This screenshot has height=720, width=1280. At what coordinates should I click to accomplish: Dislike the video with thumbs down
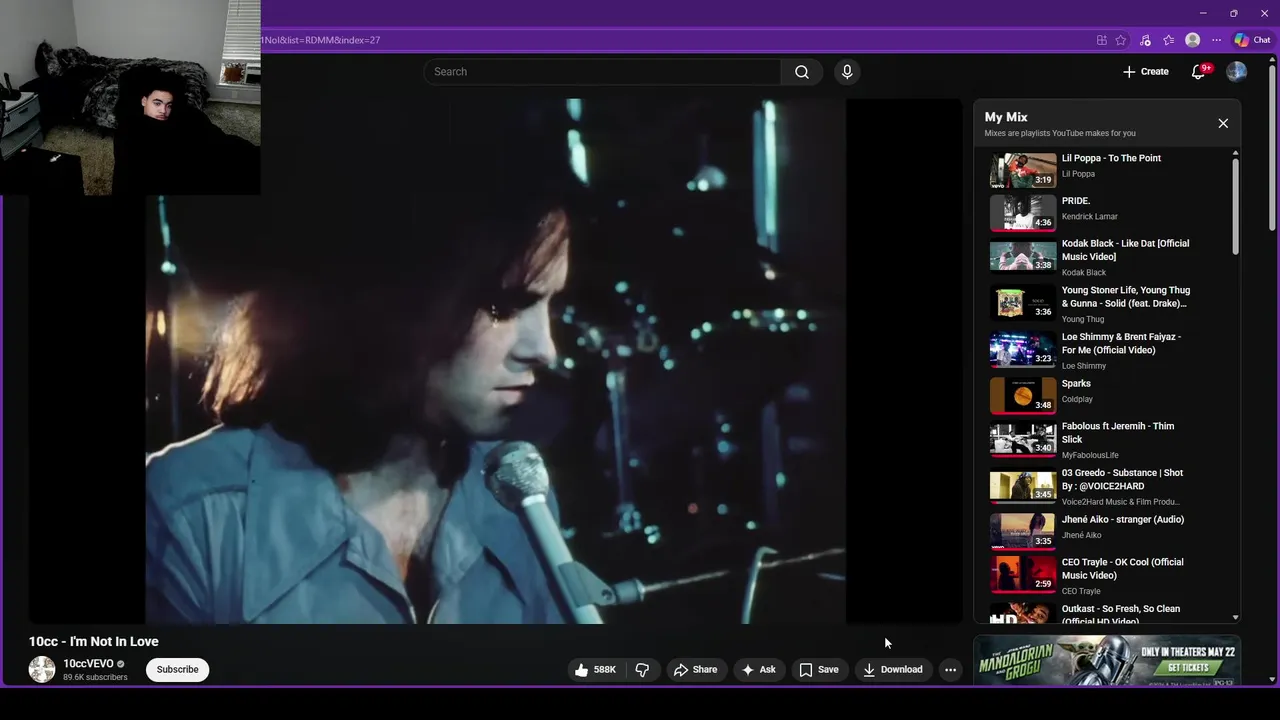pos(643,670)
